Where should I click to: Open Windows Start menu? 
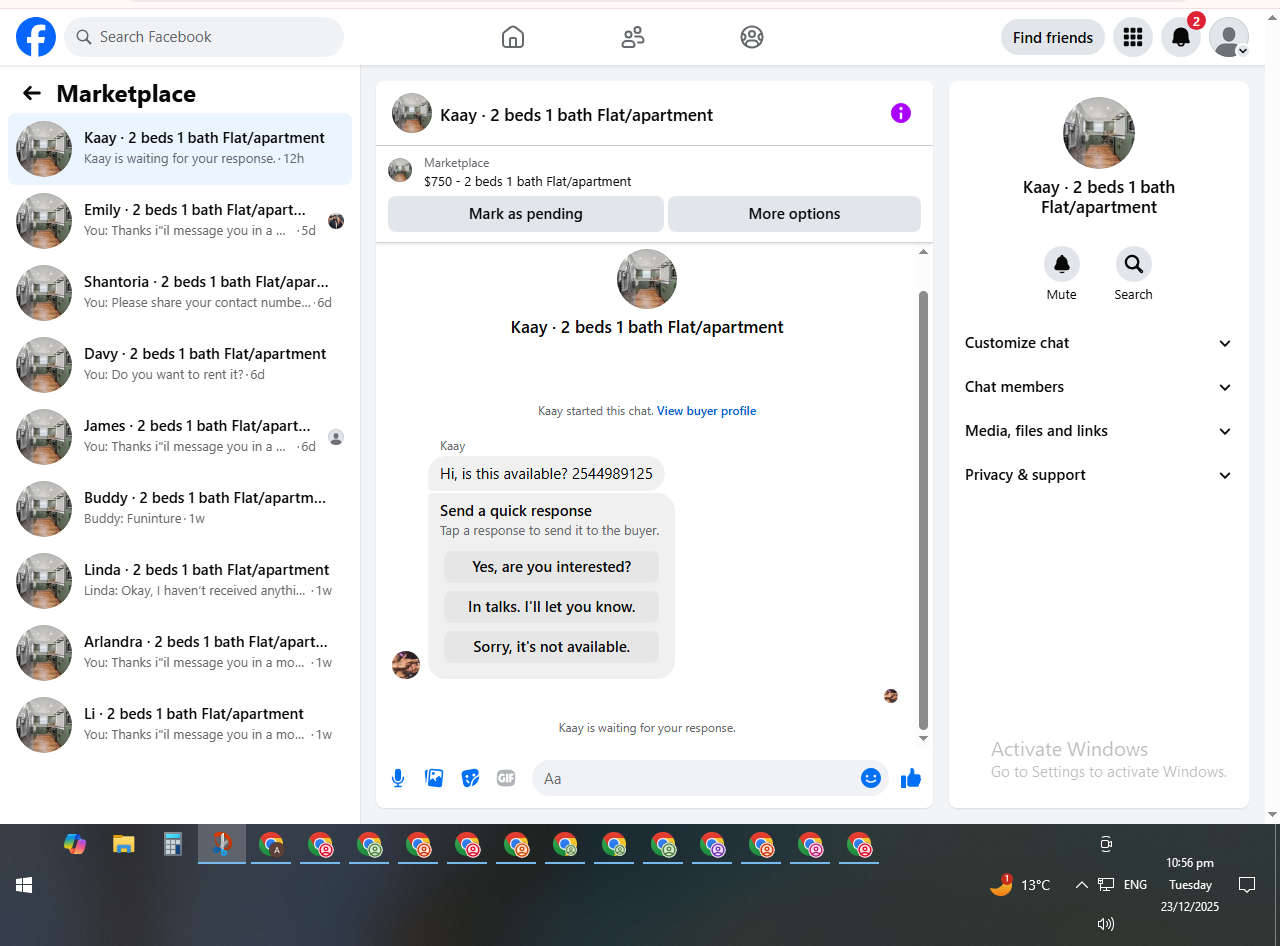coord(24,885)
